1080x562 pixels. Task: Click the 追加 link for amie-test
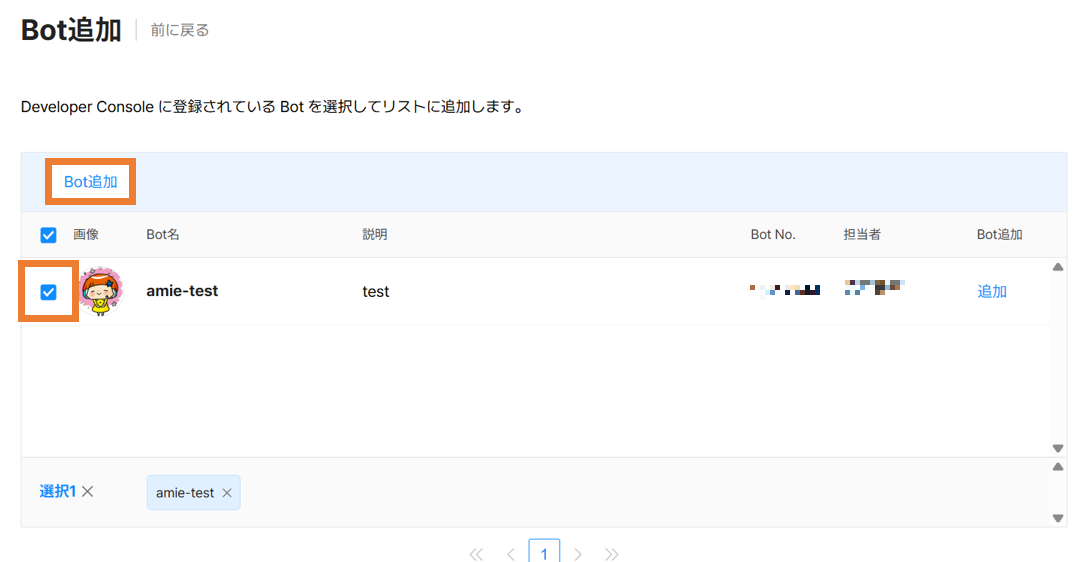991,292
